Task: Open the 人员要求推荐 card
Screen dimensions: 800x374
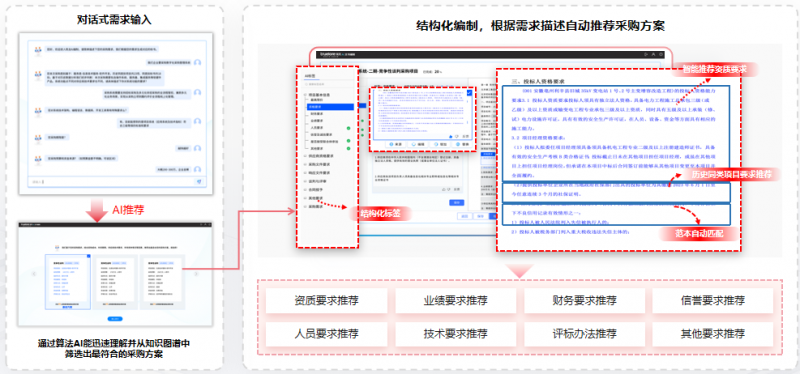Action: 327,334
